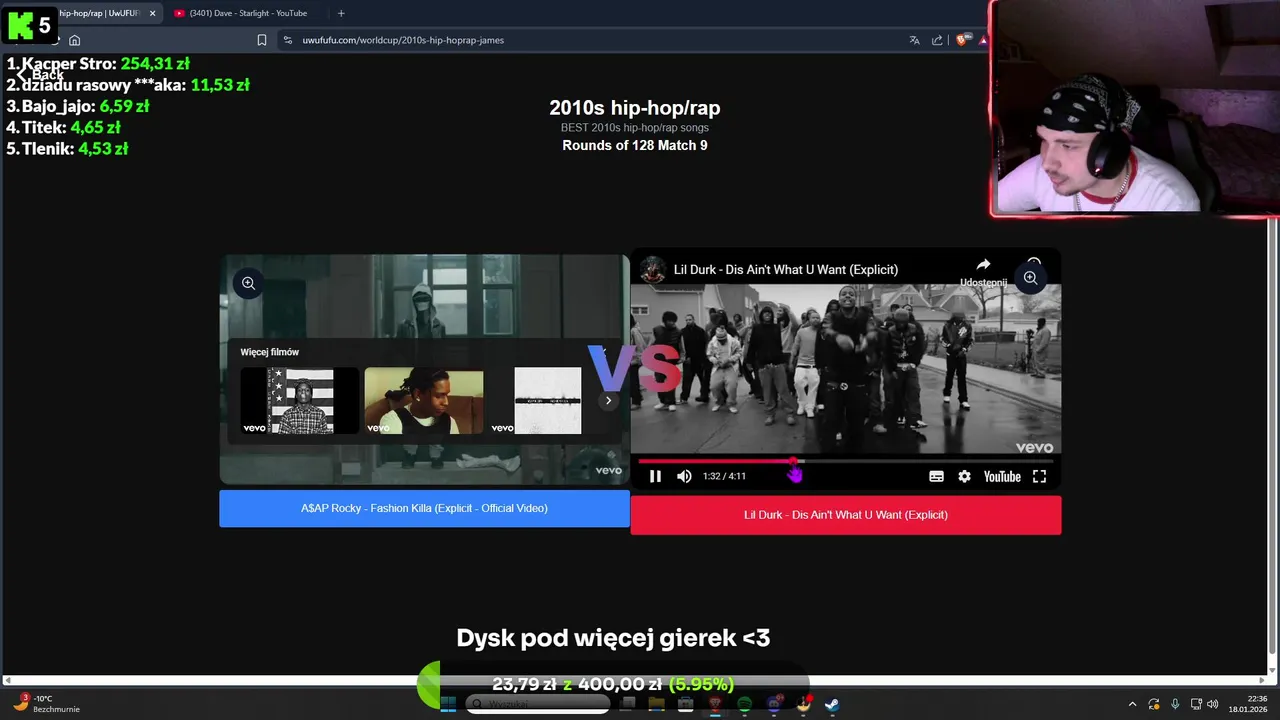Open Steam from the taskbar
The image size is (1280, 720).
tap(832, 704)
